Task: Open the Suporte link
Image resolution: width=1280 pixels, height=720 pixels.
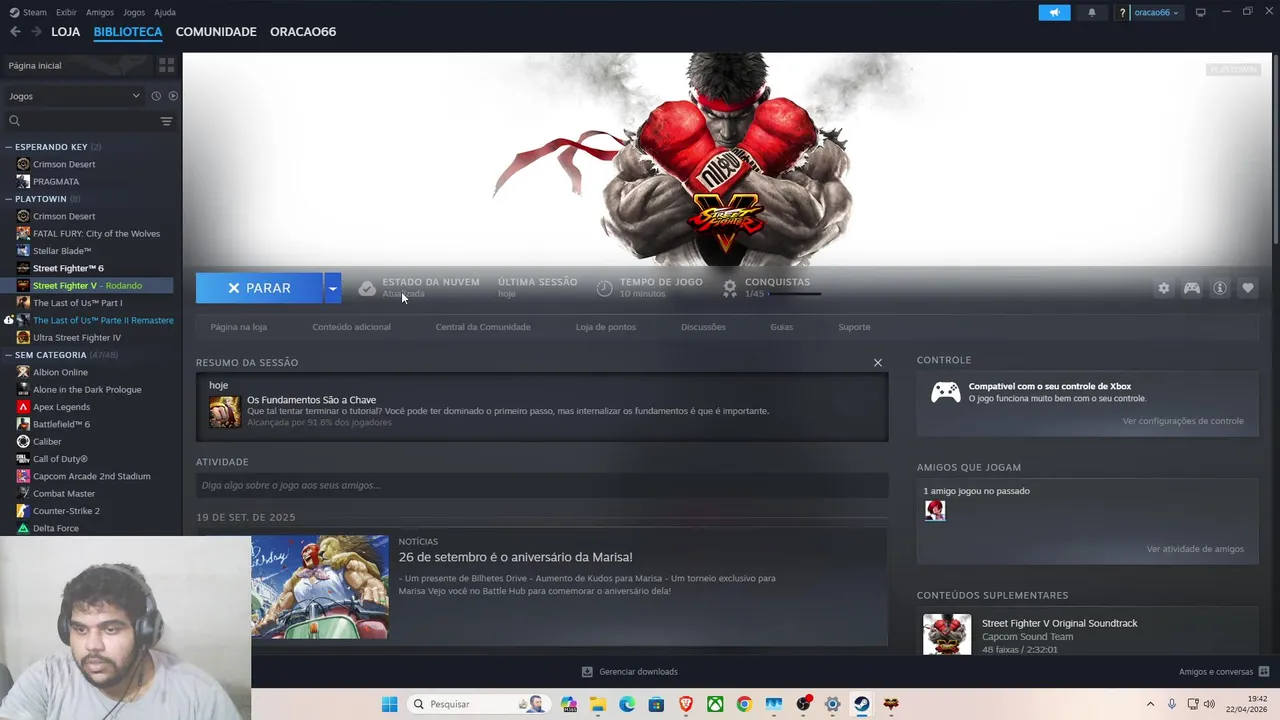Action: pos(854,327)
